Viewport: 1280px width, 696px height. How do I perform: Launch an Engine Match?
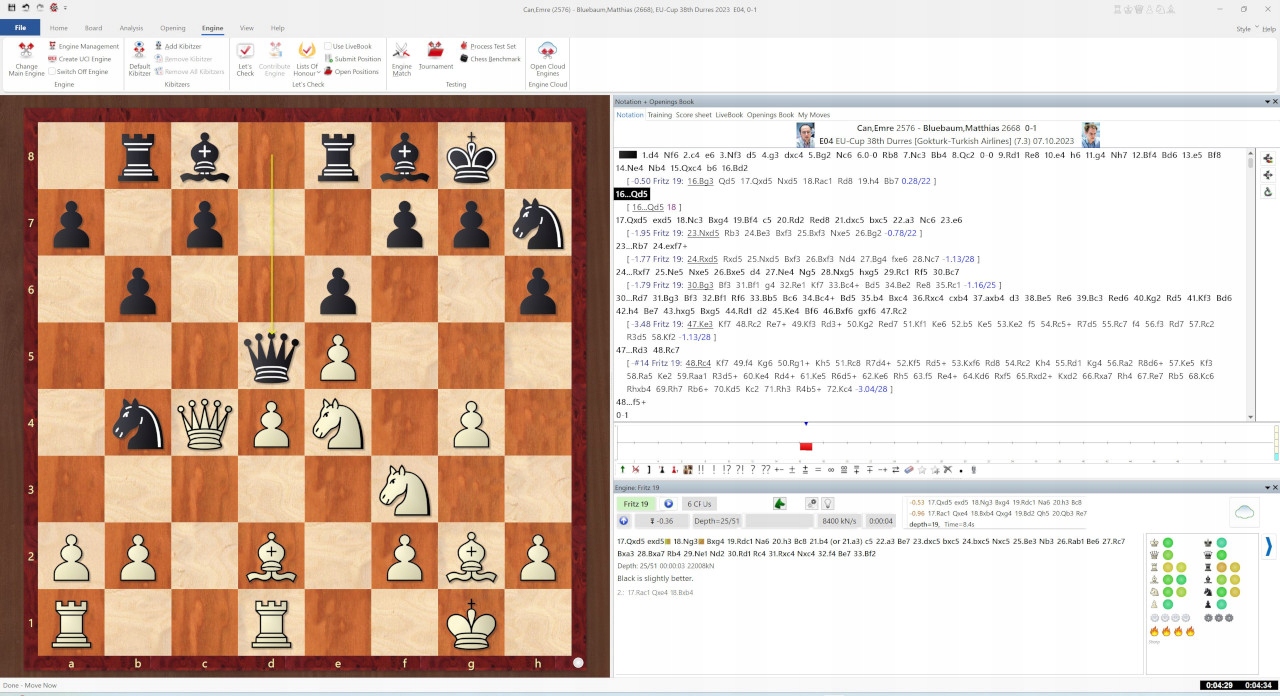pos(401,57)
